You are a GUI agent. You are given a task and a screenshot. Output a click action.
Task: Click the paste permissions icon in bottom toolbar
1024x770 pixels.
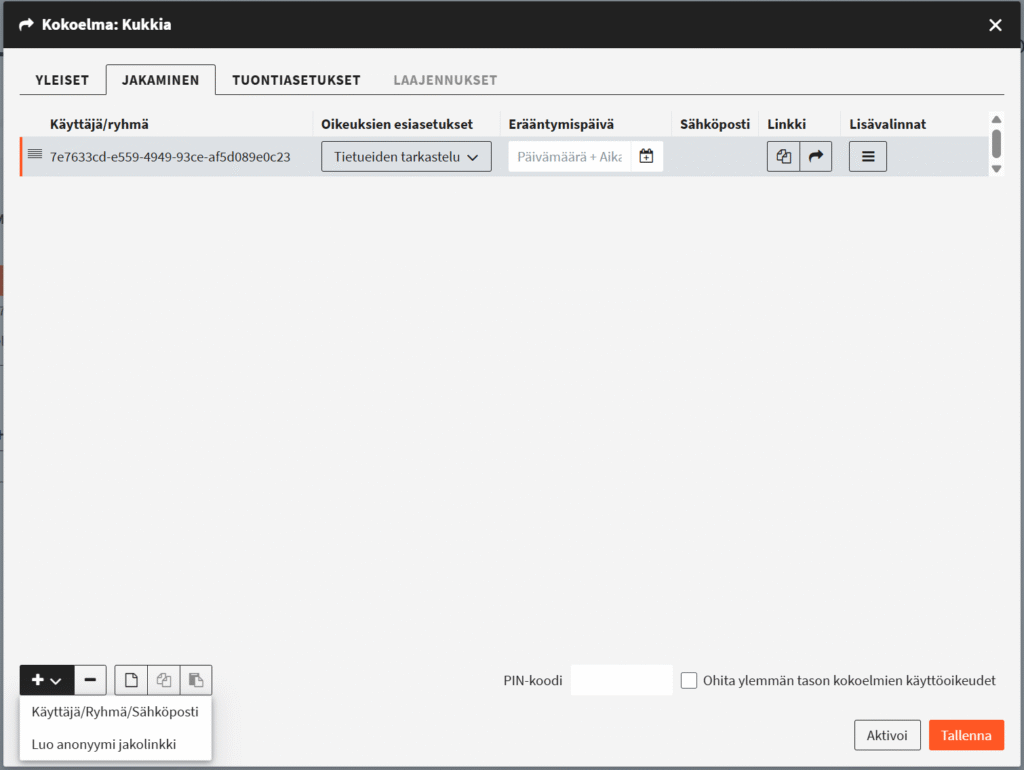[196, 680]
